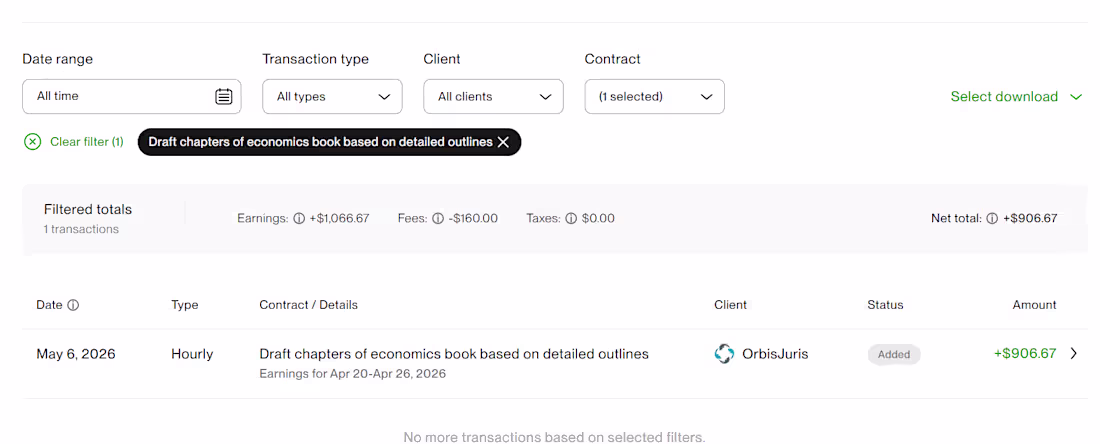Screen dimensions: 1100x444
Task: Click the Added status badge
Action: (894, 354)
